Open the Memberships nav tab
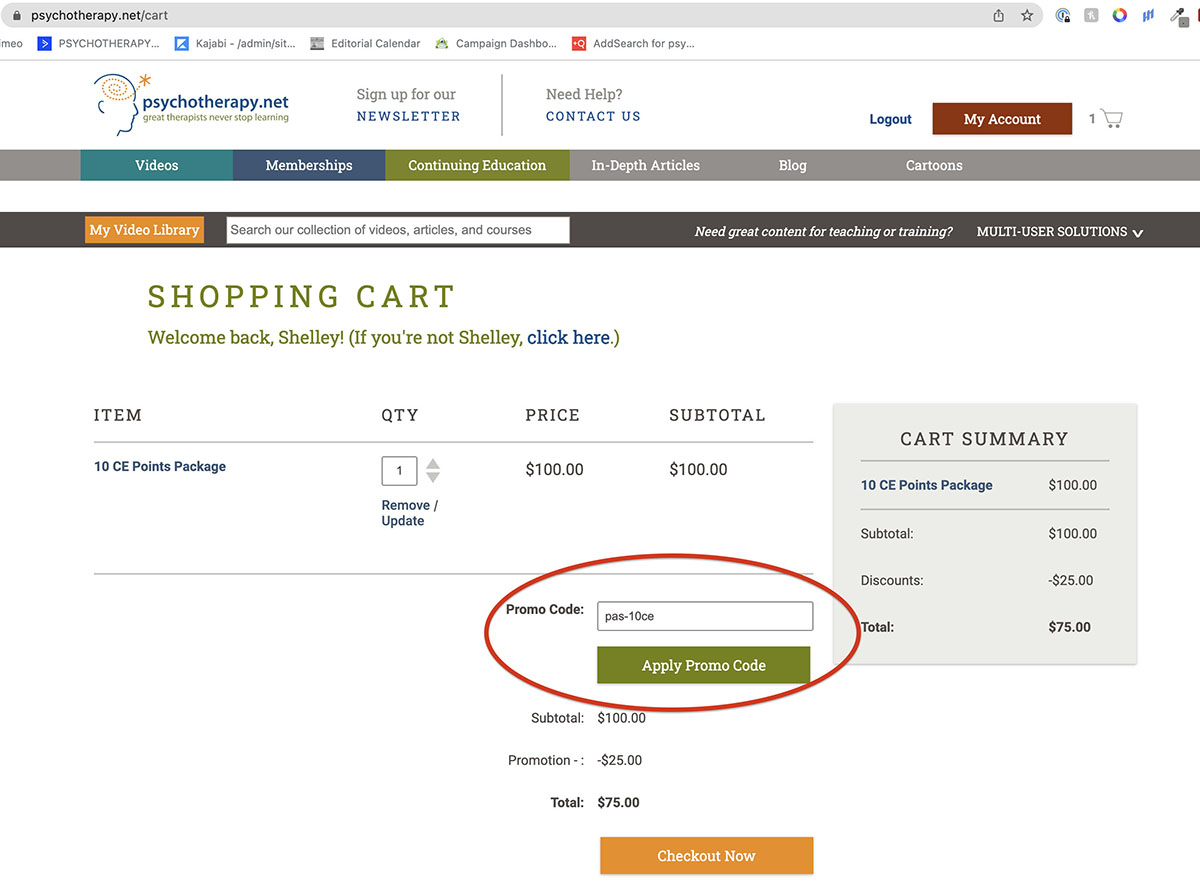The height and width of the screenshot is (894, 1200). (x=309, y=165)
